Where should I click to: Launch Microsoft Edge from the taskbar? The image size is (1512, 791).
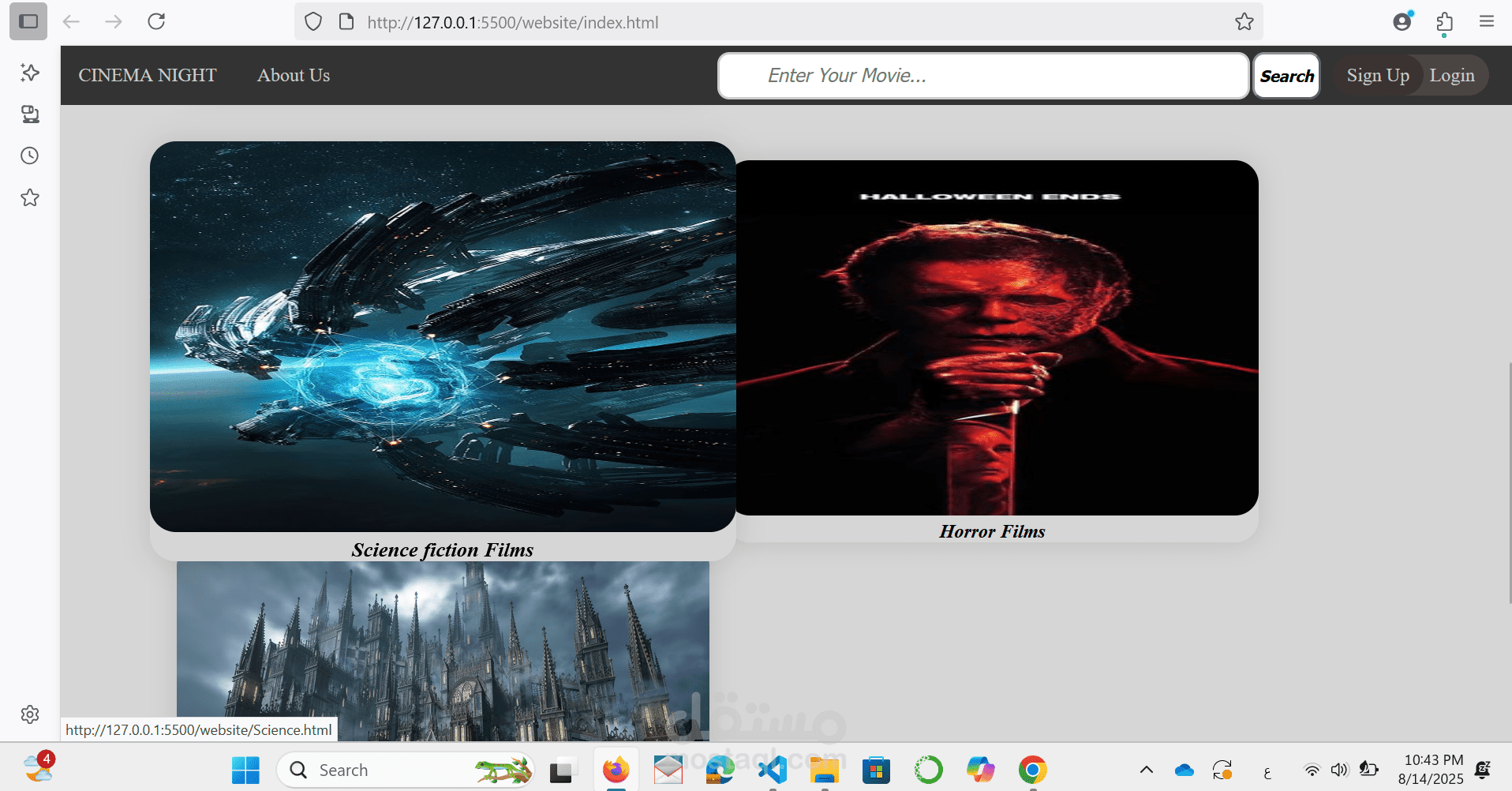tap(720, 770)
